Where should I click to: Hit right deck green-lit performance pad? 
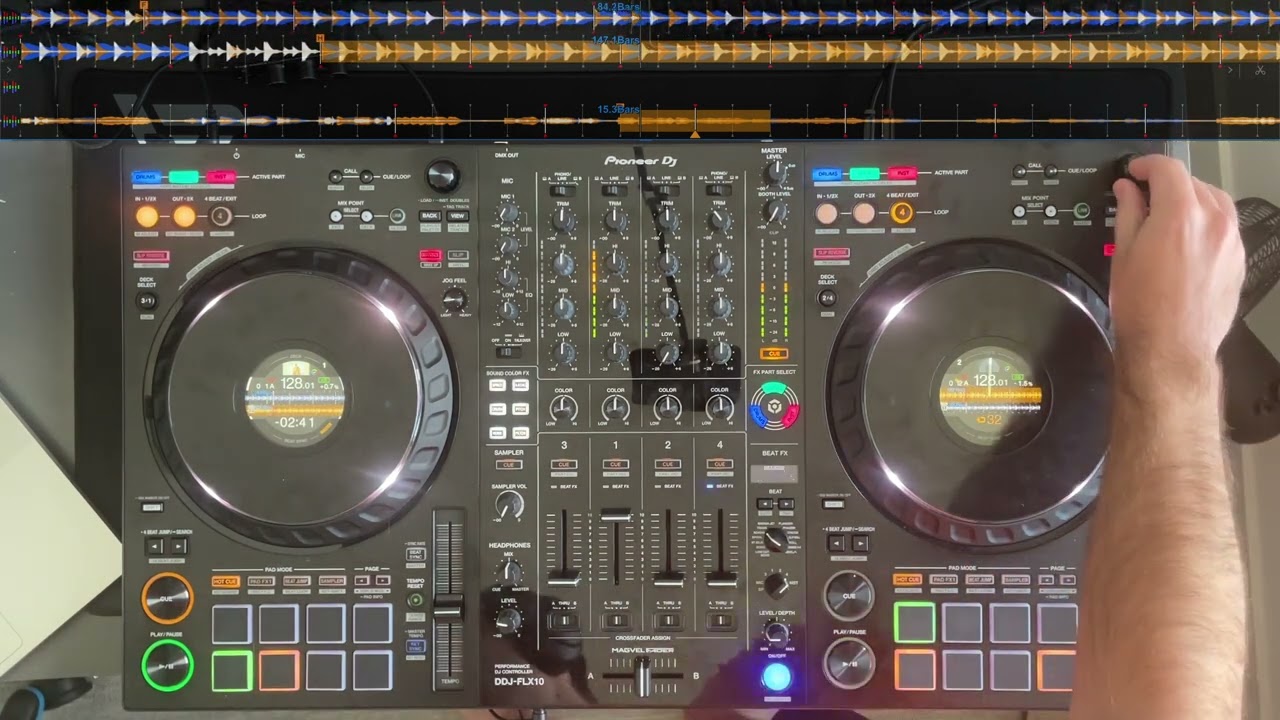914,622
